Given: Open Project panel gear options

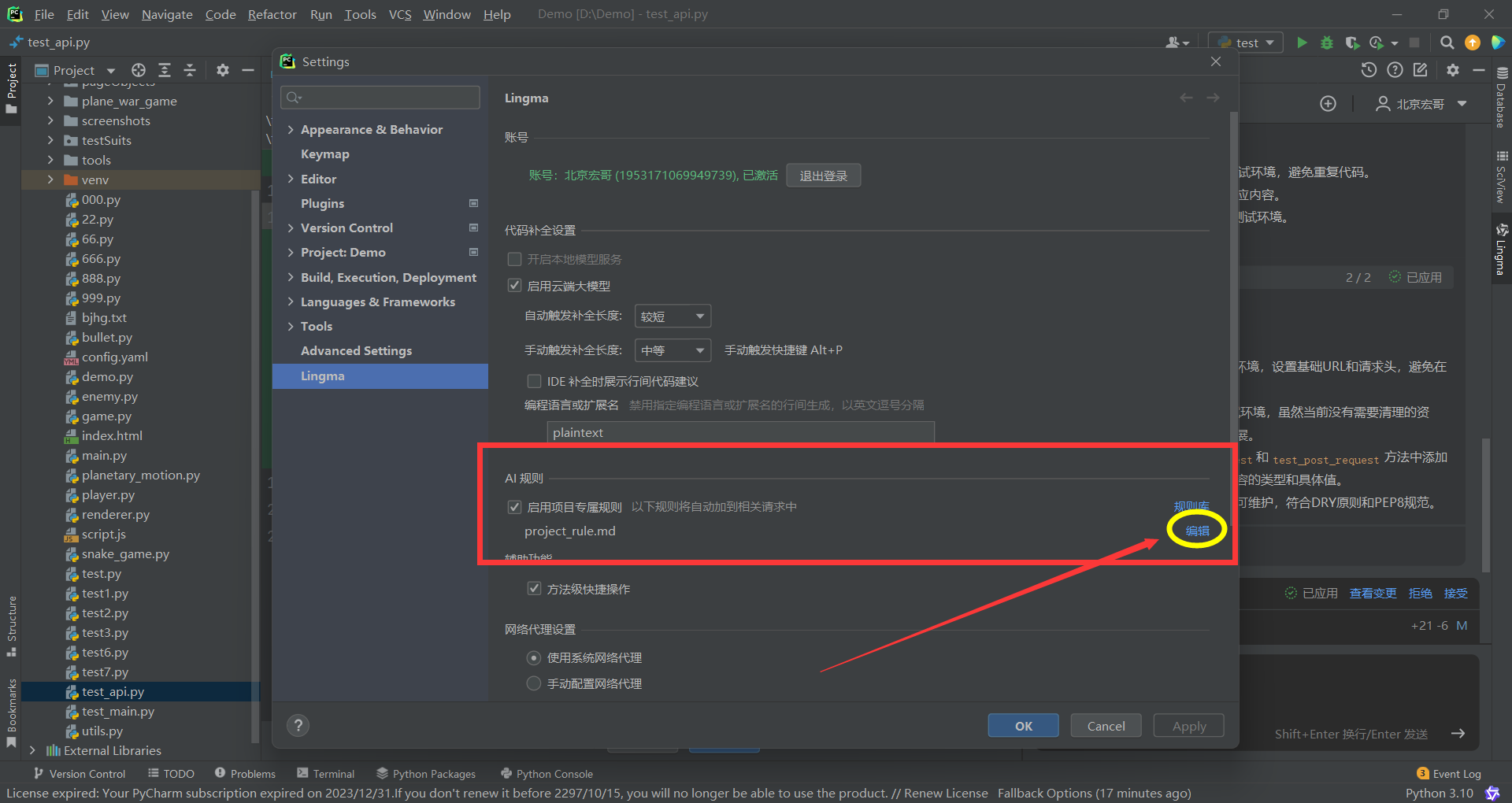Looking at the screenshot, I should tap(223, 70).
